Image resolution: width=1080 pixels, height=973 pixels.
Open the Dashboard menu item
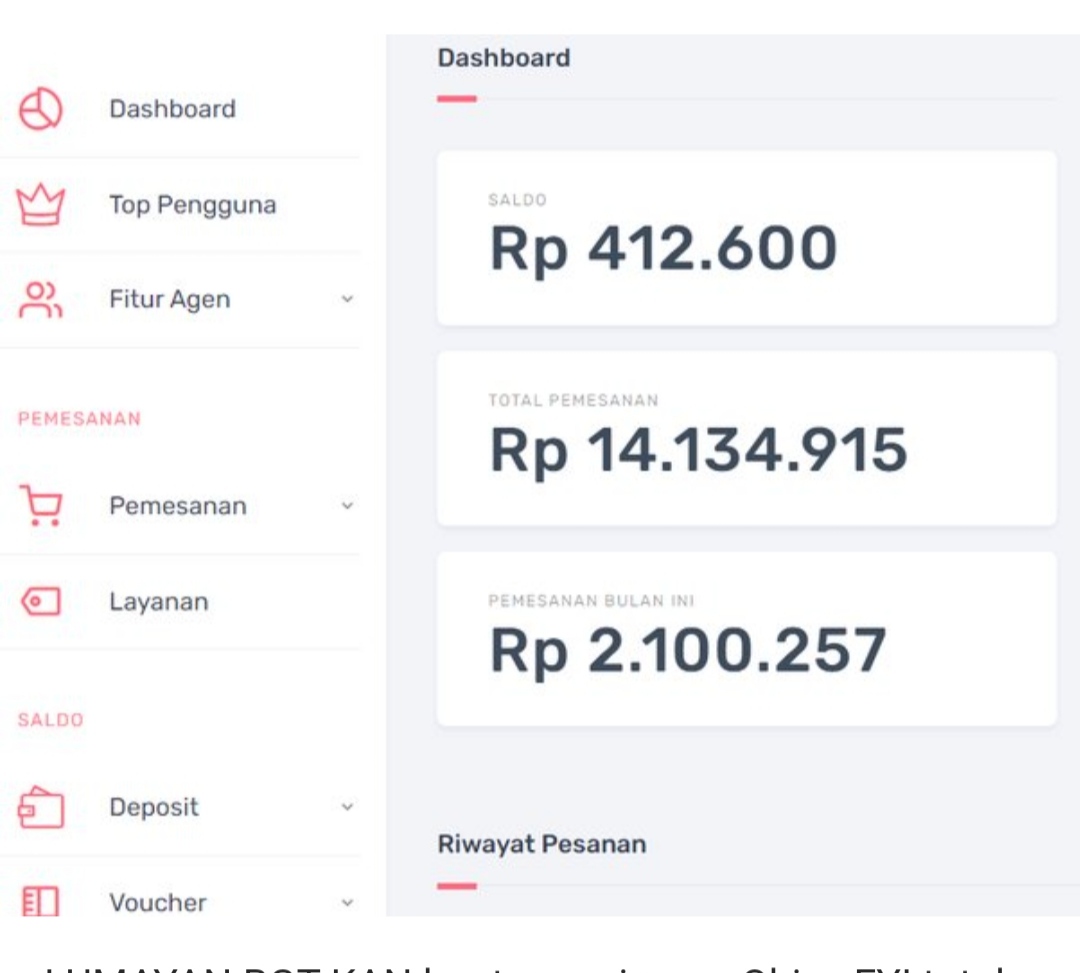pos(172,109)
